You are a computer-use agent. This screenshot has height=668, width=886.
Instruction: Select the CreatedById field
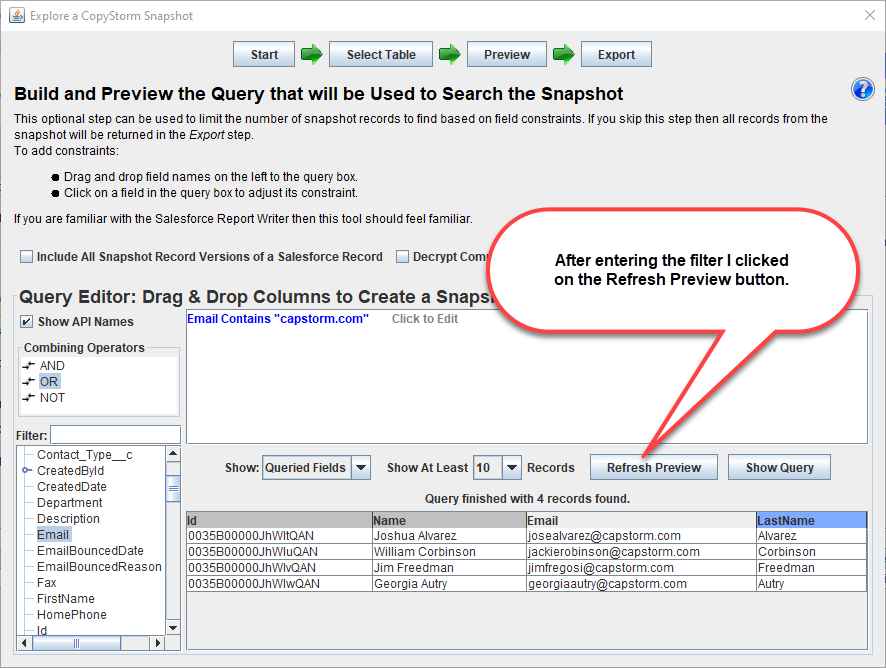[71, 470]
